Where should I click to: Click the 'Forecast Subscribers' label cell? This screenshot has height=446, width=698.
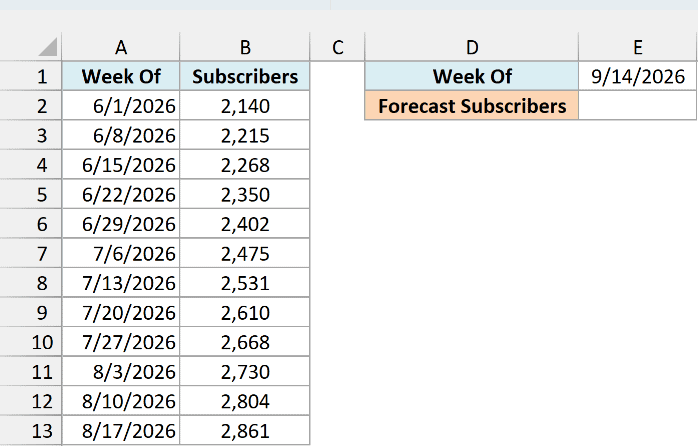click(472, 106)
